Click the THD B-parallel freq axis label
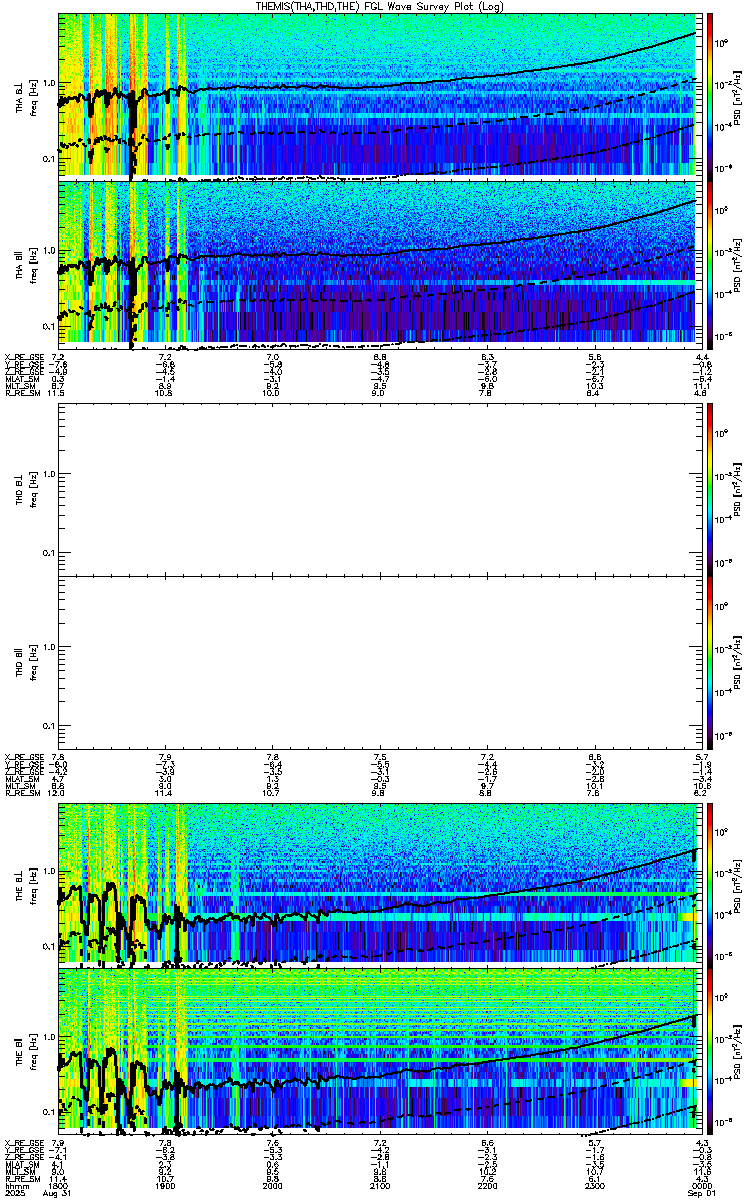Image resolution: width=750 pixels, height=1200 pixels. point(33,662)
